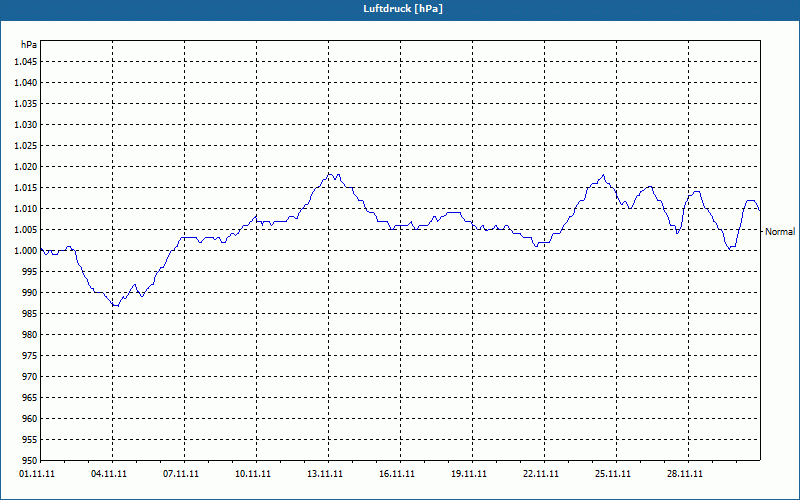Select the 1.035 value on the y-axis

tap(26, 104)
